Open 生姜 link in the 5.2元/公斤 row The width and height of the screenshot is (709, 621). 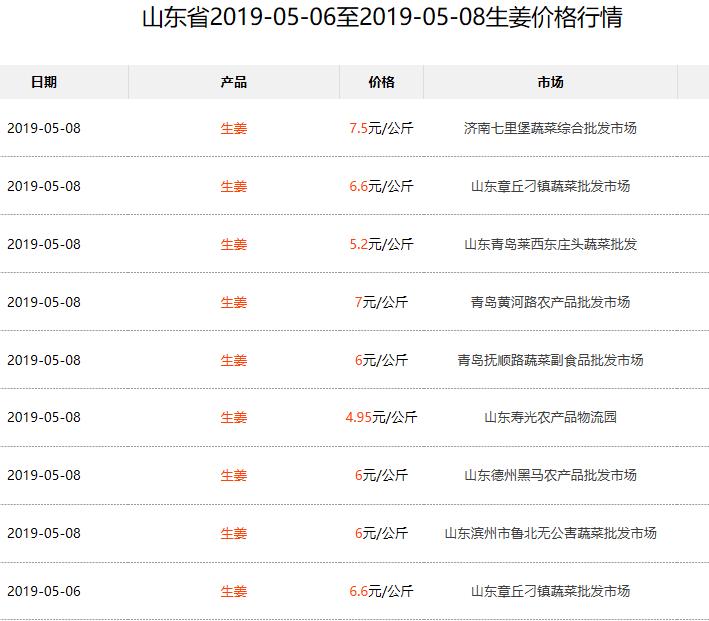point(234,244)
